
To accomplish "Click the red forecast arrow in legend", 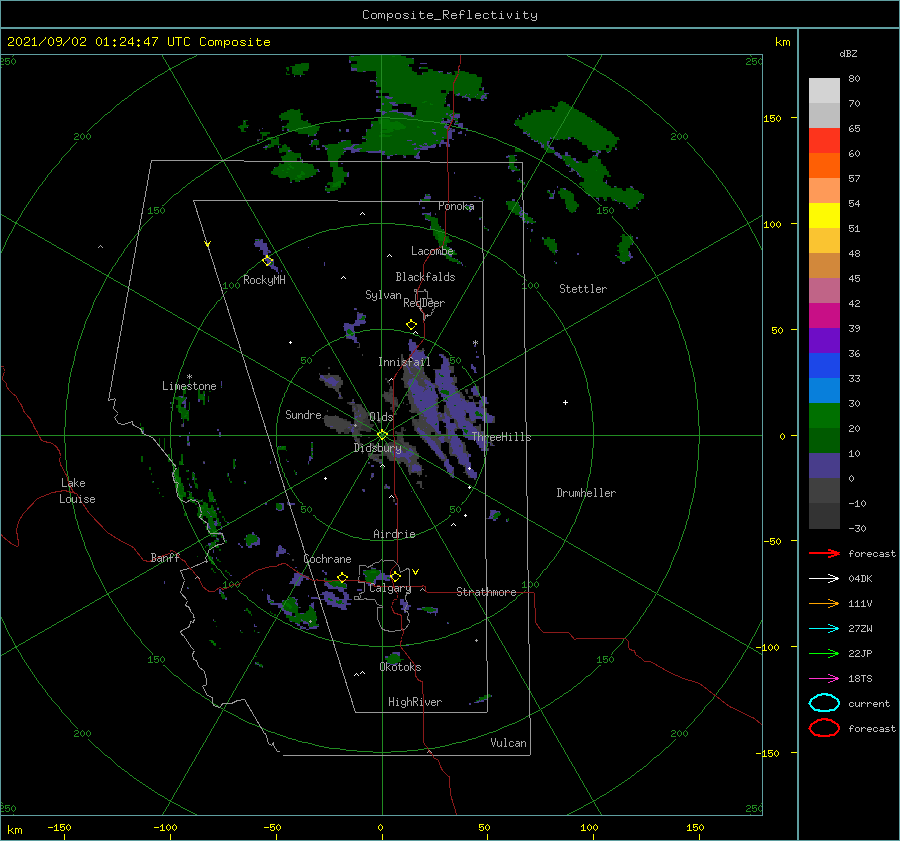I will (824, 553).
